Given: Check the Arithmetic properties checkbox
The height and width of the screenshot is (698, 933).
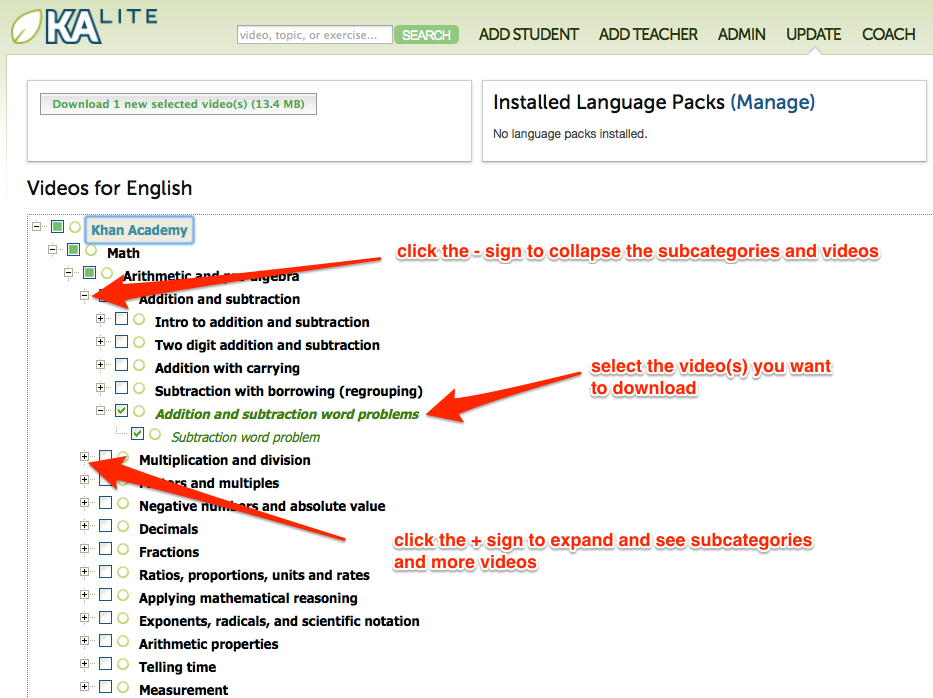Looking at the screenshot, I should 105,641.
